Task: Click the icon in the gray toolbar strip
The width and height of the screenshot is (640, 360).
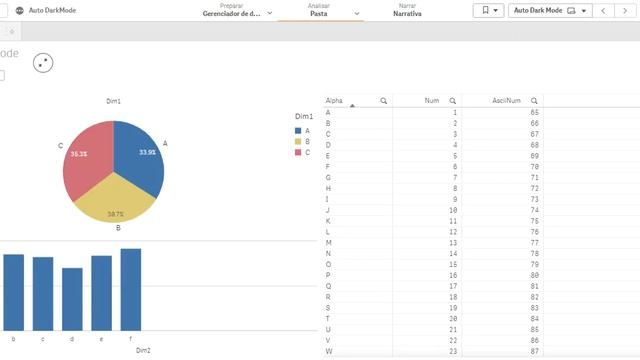Action: click(x=11, y=31)
